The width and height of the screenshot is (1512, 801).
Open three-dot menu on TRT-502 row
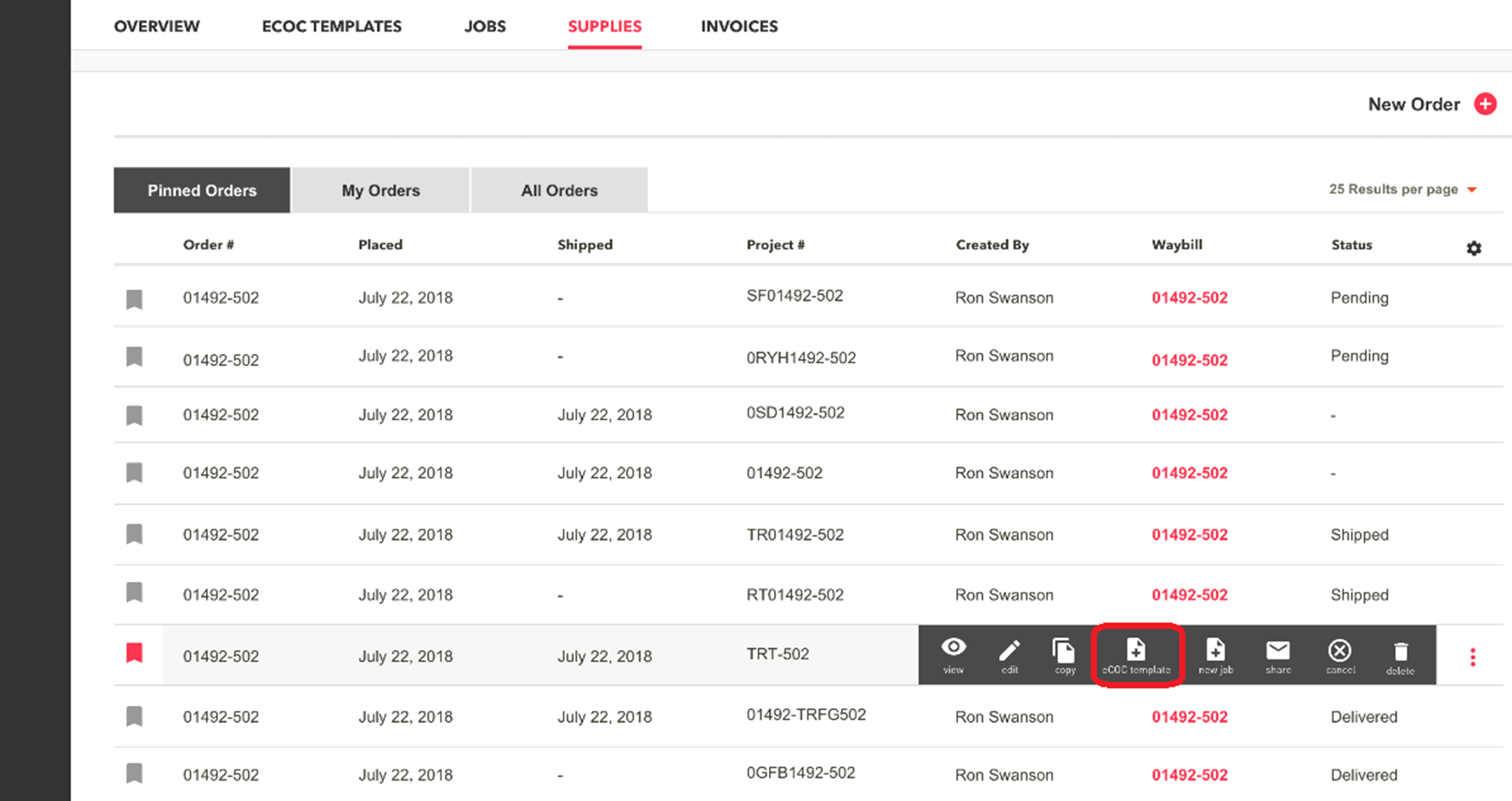point(1472,657)
